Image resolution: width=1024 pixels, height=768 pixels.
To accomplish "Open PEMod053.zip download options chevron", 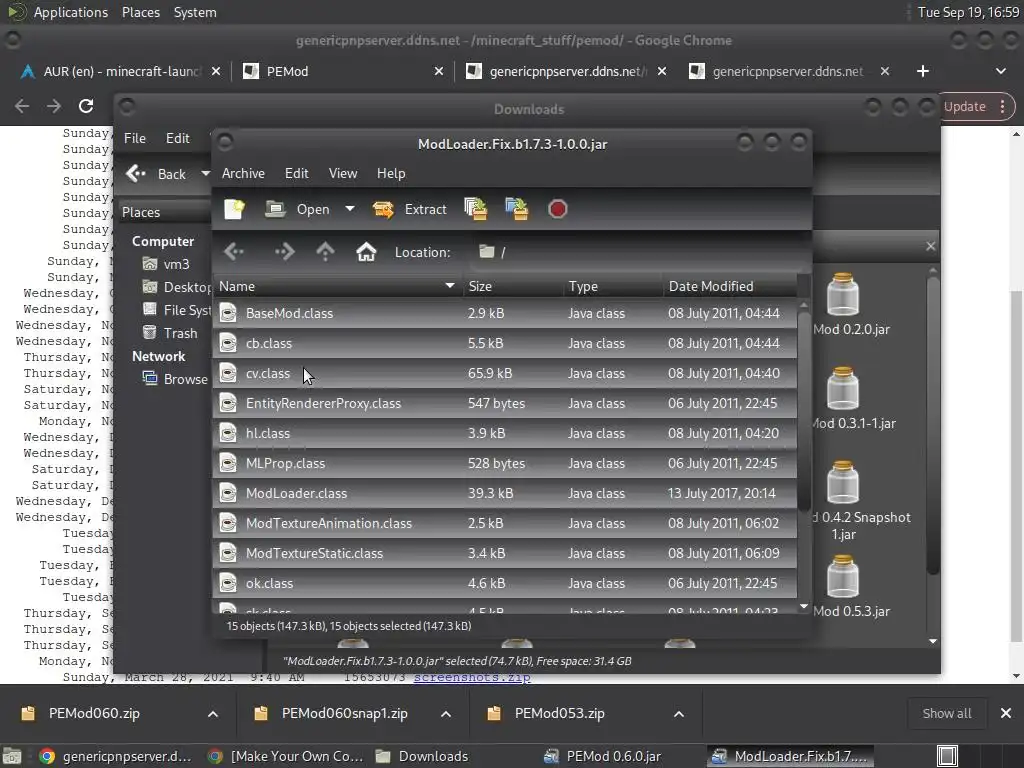I will point(679,714).
